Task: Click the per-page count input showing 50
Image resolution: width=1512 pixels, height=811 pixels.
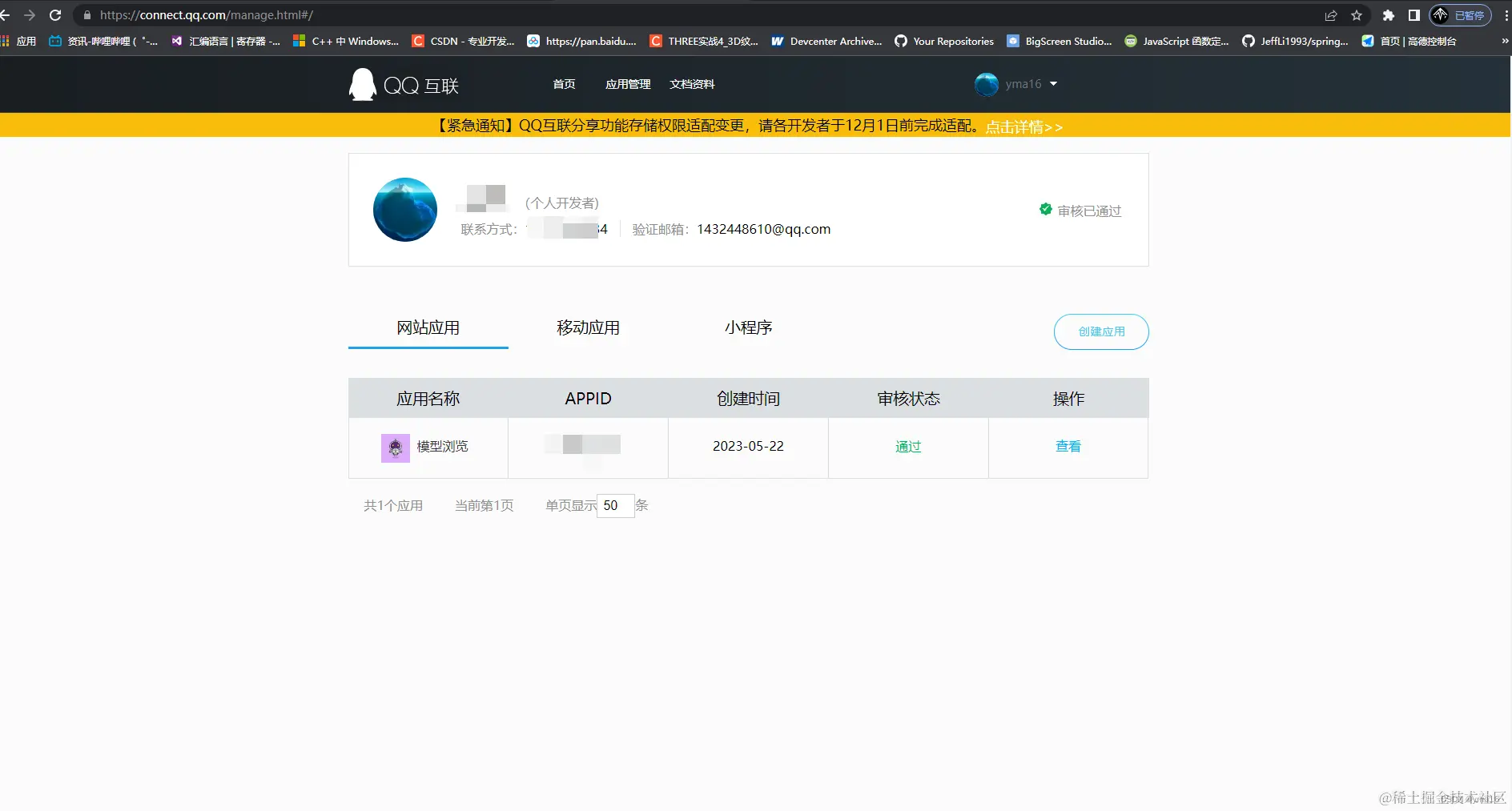Action: tap(613, 505)
